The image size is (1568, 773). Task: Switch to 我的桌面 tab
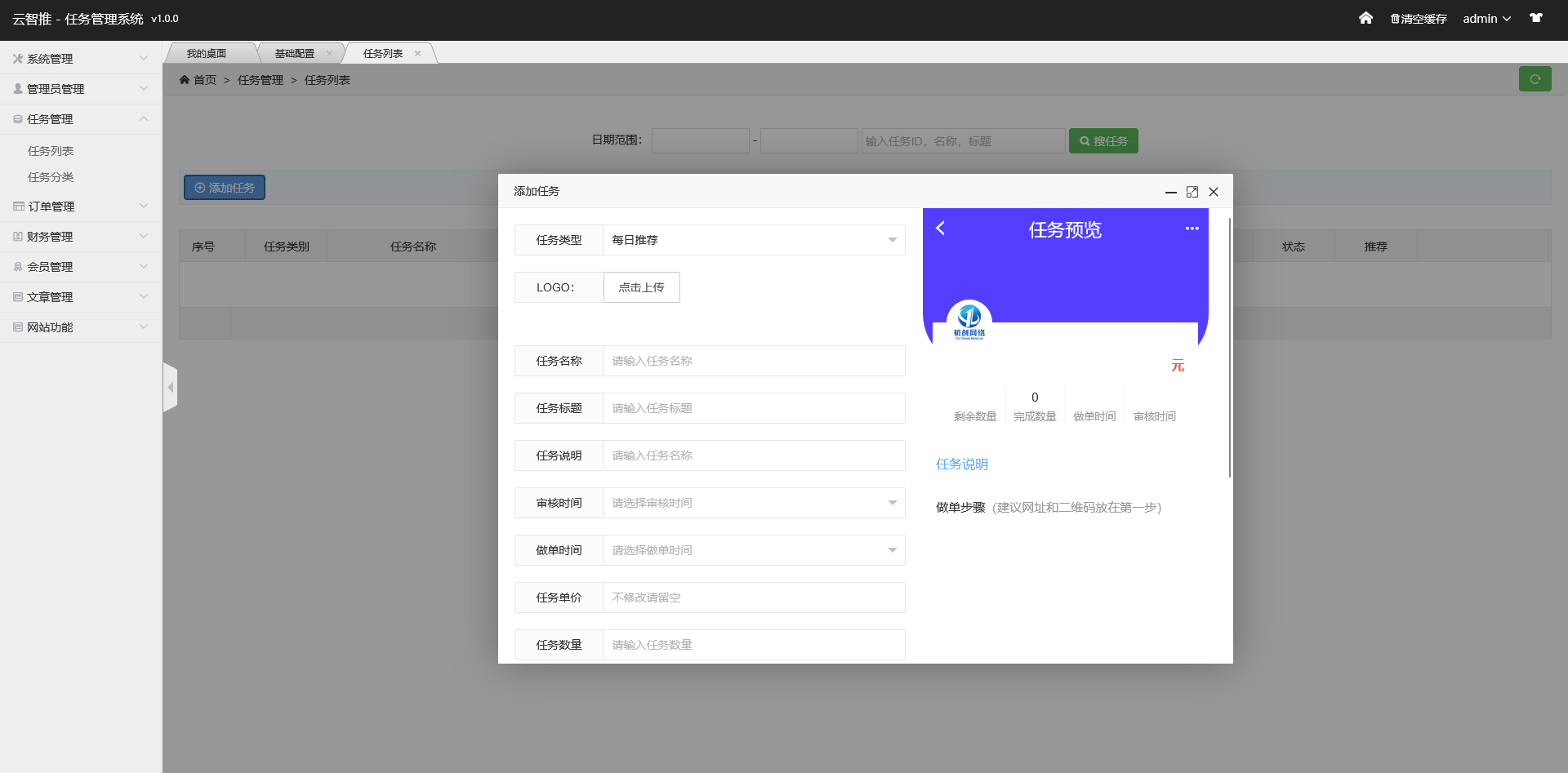pyautogui.click(x=207, y=54)
